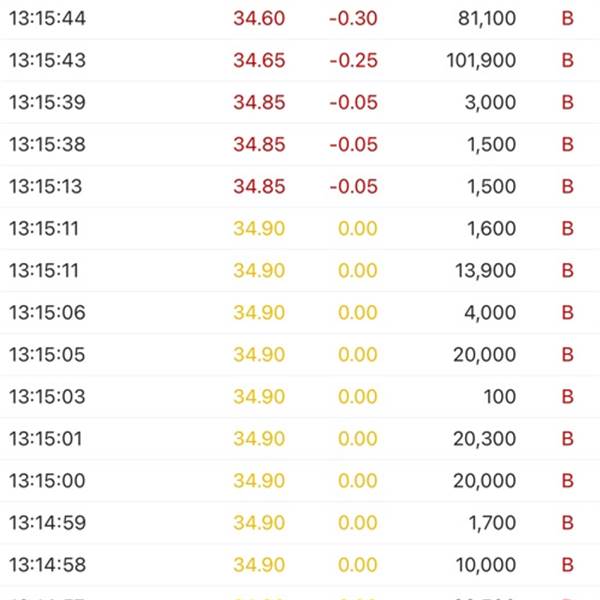Select the 13:15:44 trade row
The image size is (600, 600).
pos(300,18)
